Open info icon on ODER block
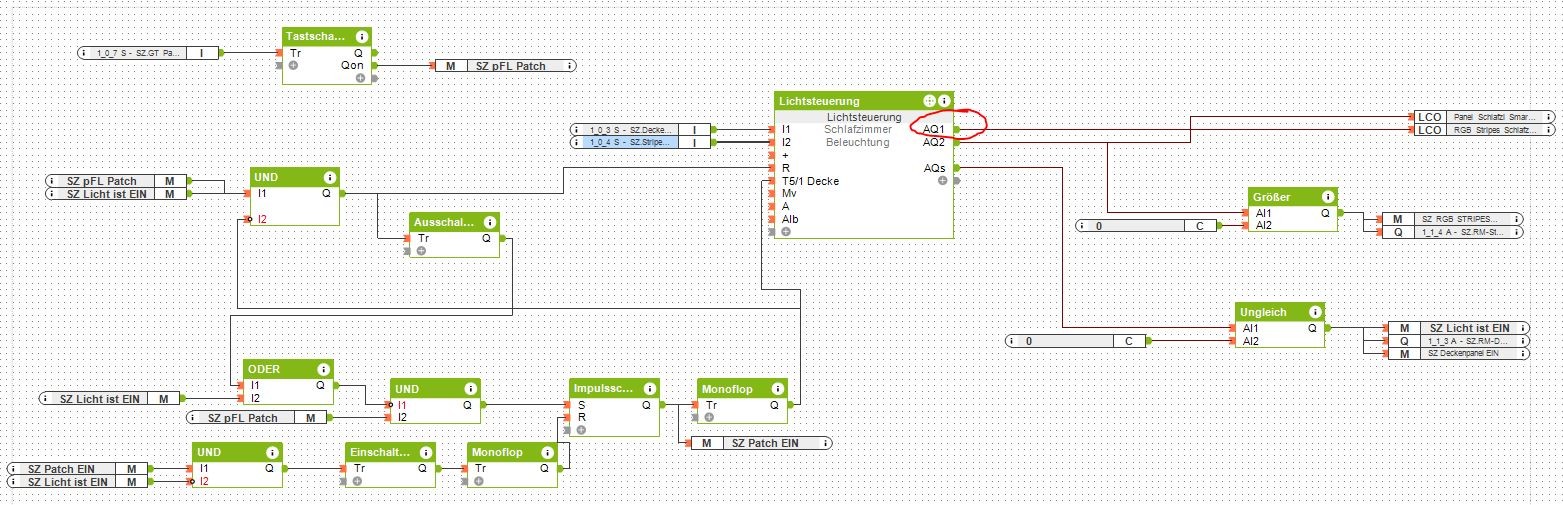Viewport: 1563px width, 505px height. tap(324, 369)
